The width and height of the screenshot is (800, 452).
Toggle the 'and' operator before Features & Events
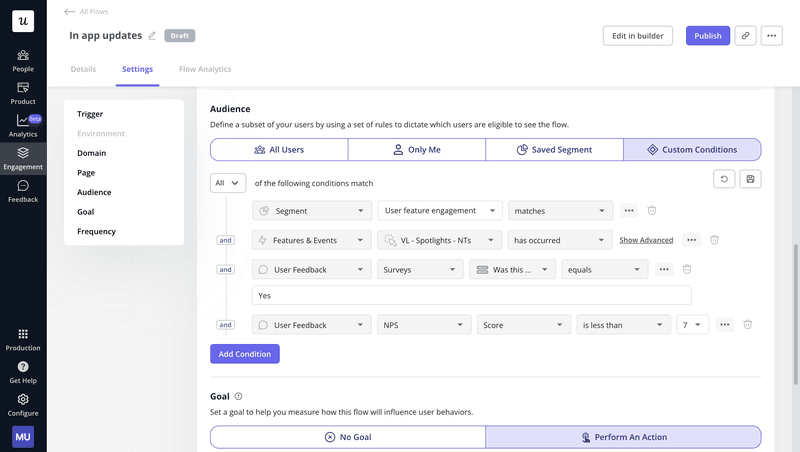click(226, 240)
